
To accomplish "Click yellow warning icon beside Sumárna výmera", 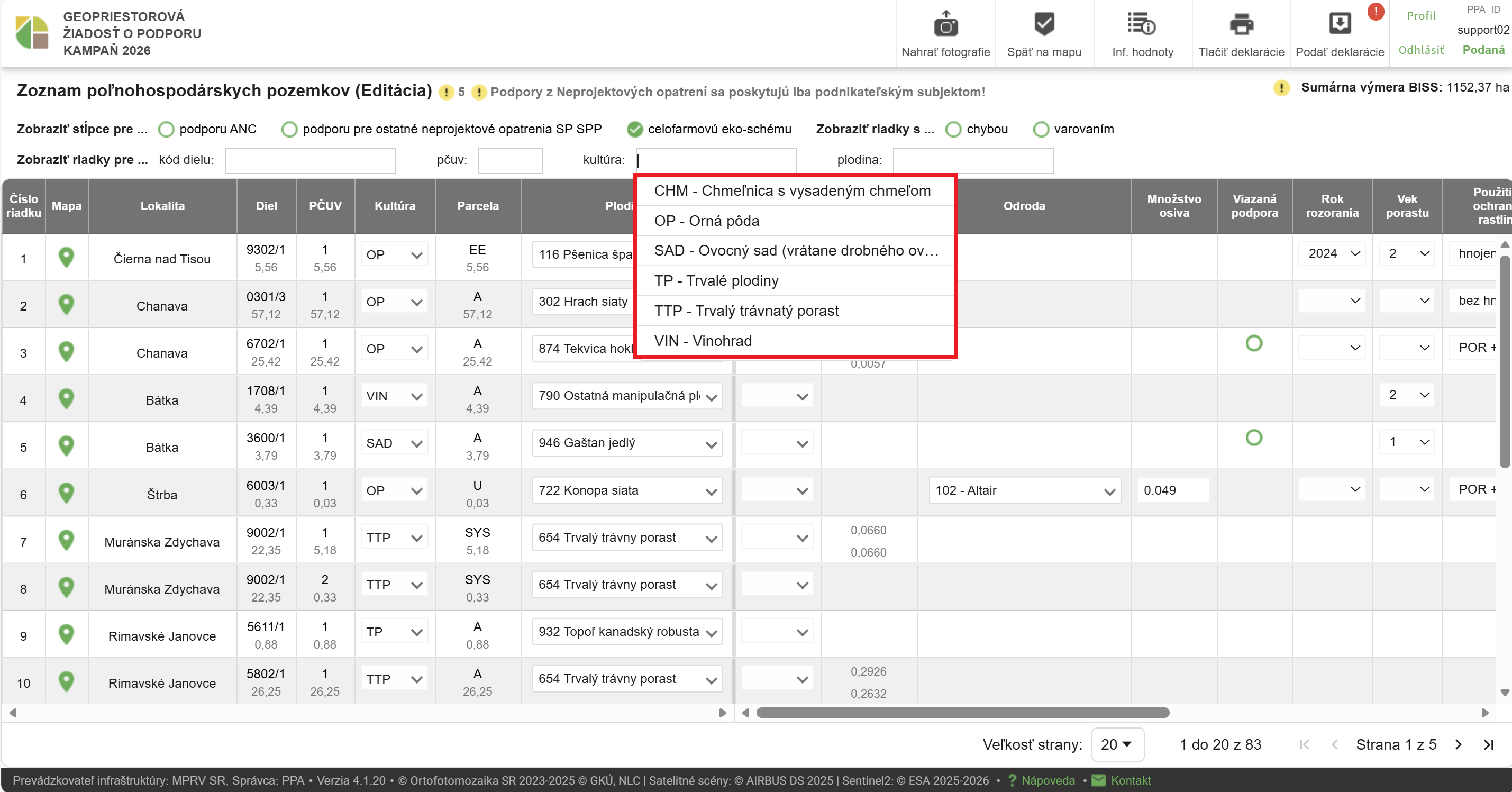I will point(1281,88).
